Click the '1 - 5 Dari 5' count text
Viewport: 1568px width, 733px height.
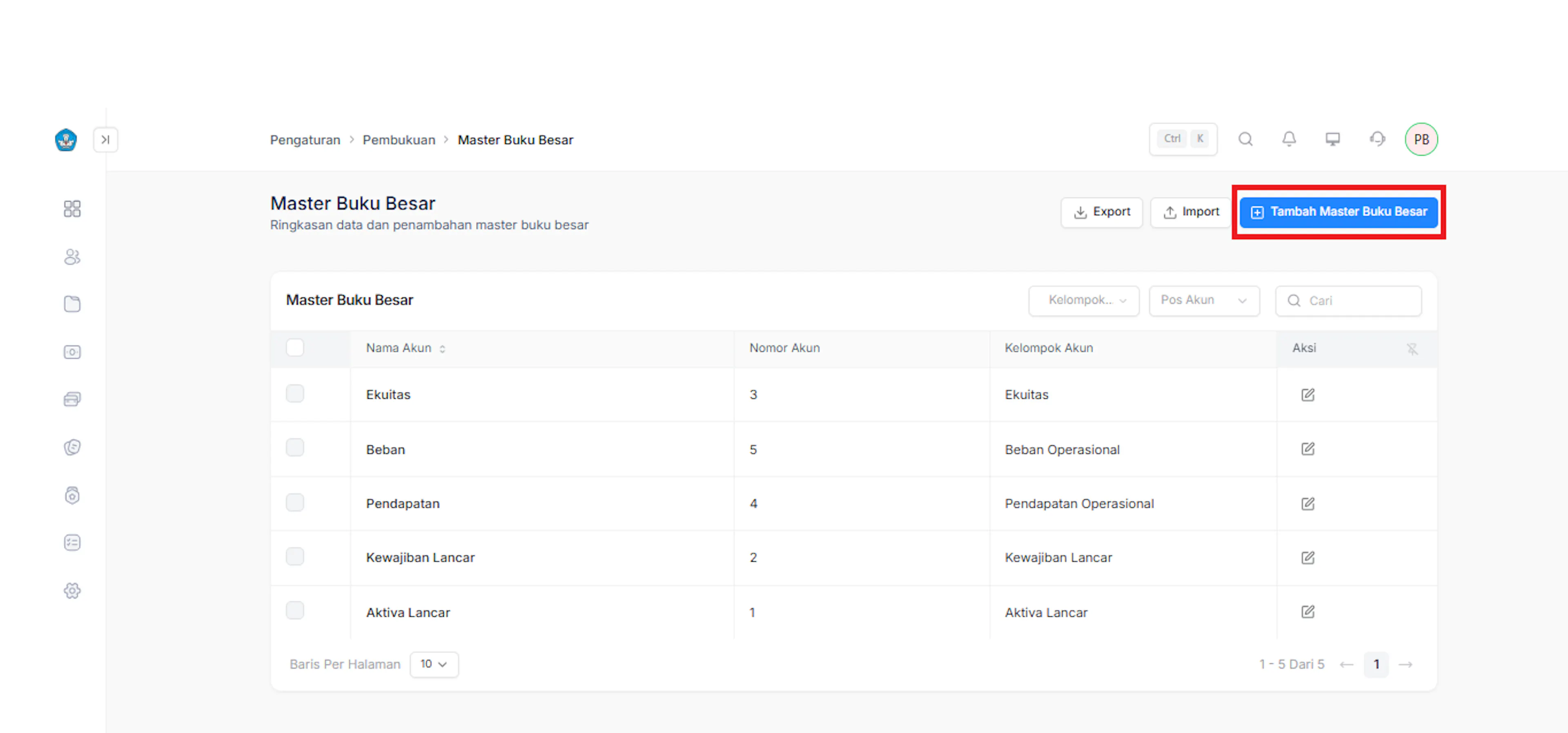[x=1291, y=664]
